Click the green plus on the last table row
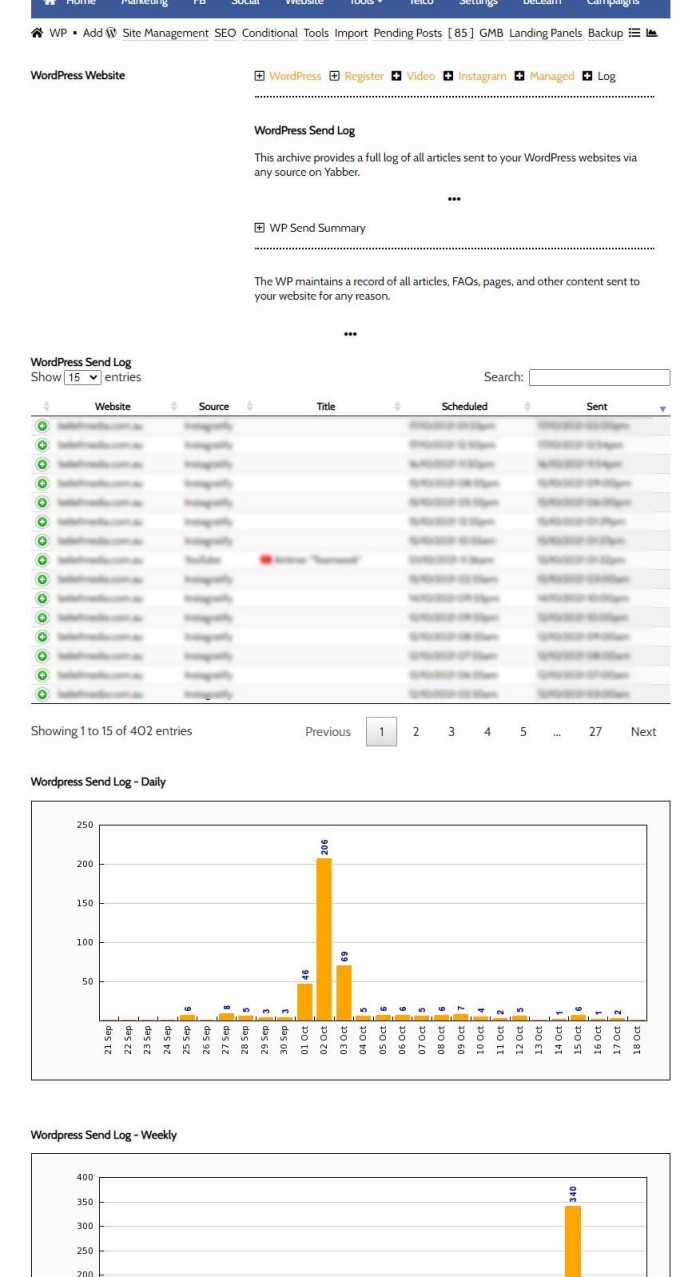Viewport: 700px width, 1277px height. click(42, 694)
